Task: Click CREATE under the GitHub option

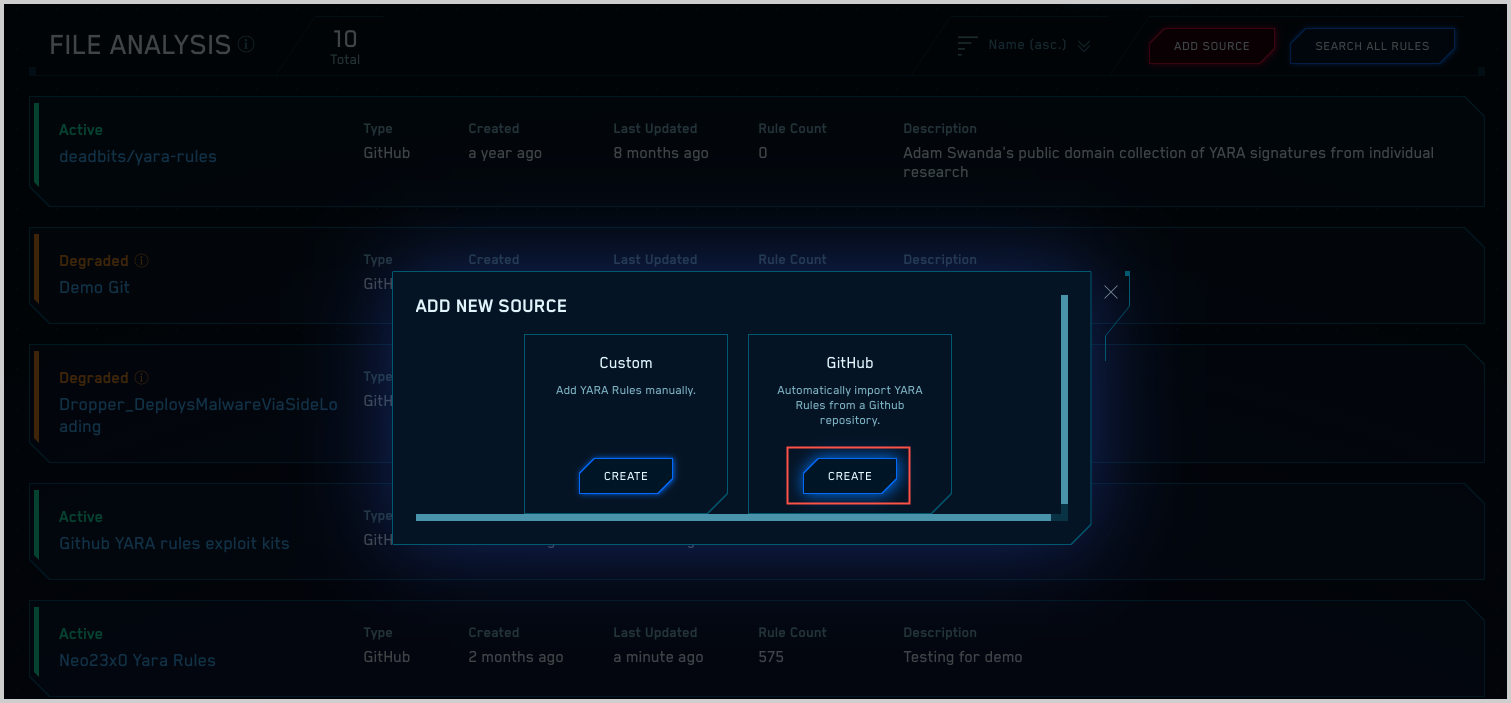Action: pos(849,476)
